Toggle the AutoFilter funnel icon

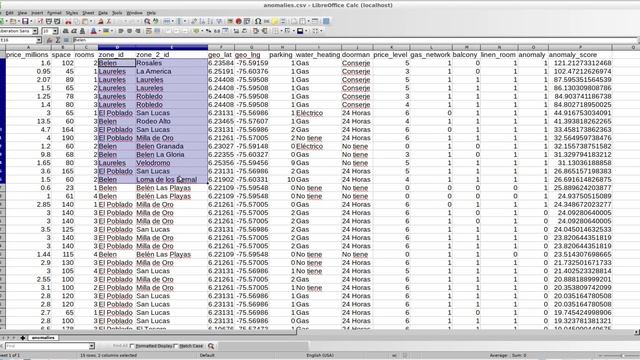point(219,21)
